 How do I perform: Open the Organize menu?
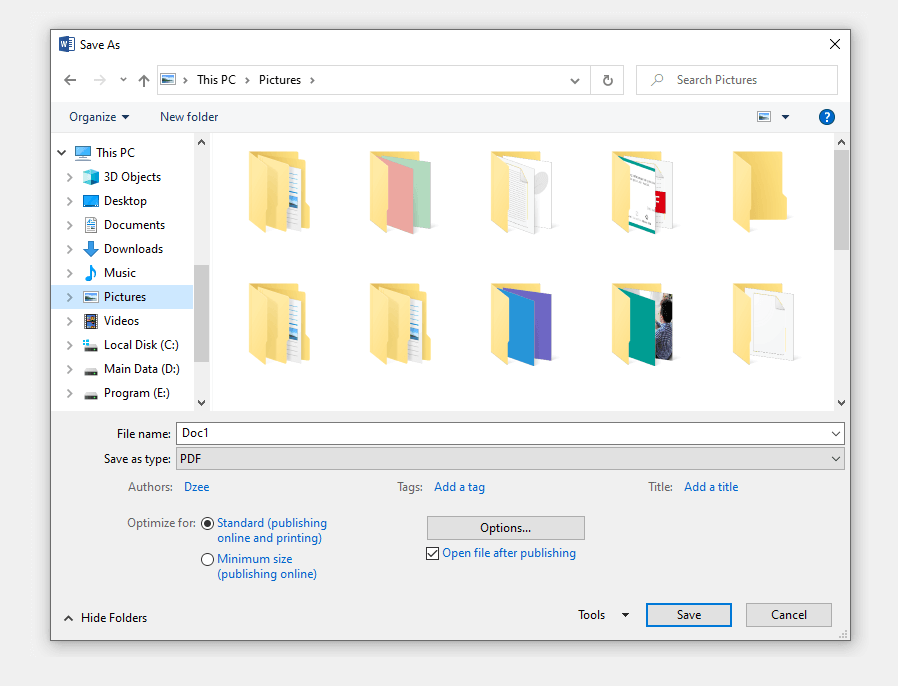99,117
